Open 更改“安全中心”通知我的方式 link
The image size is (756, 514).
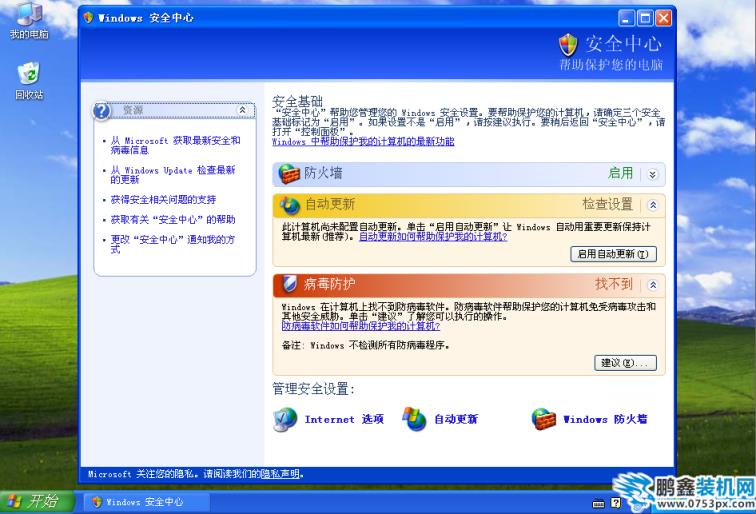[173, 244]
